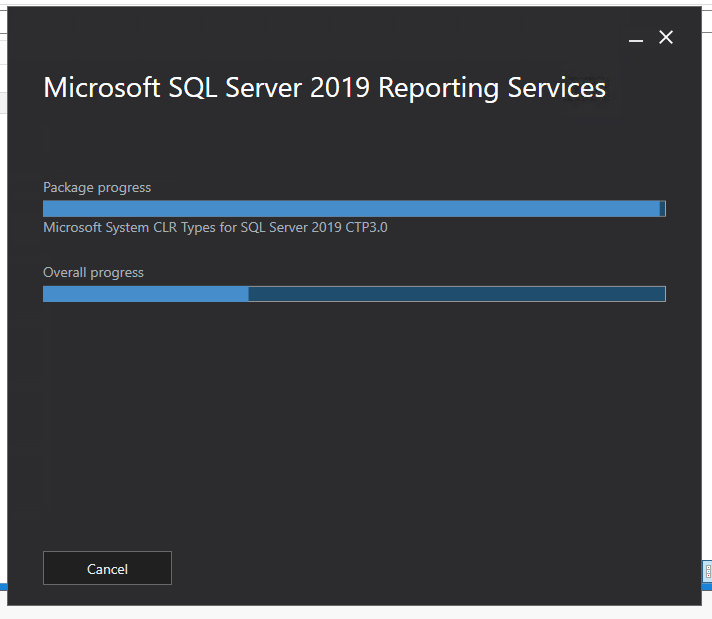Click the Overall progress bar
The height and width of the screenshot is (619, 712).
click(x=353, y=293)
